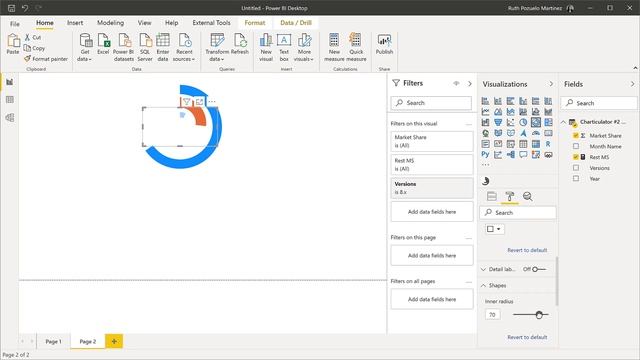Adjust the Inner radius slider
This screenshot has width=640, height=360.
[539, 315]
